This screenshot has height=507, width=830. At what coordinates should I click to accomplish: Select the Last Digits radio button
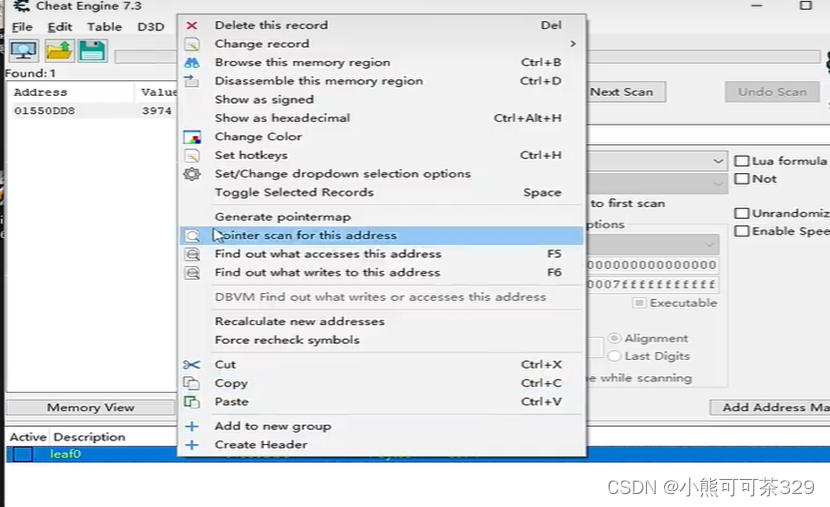614,356
